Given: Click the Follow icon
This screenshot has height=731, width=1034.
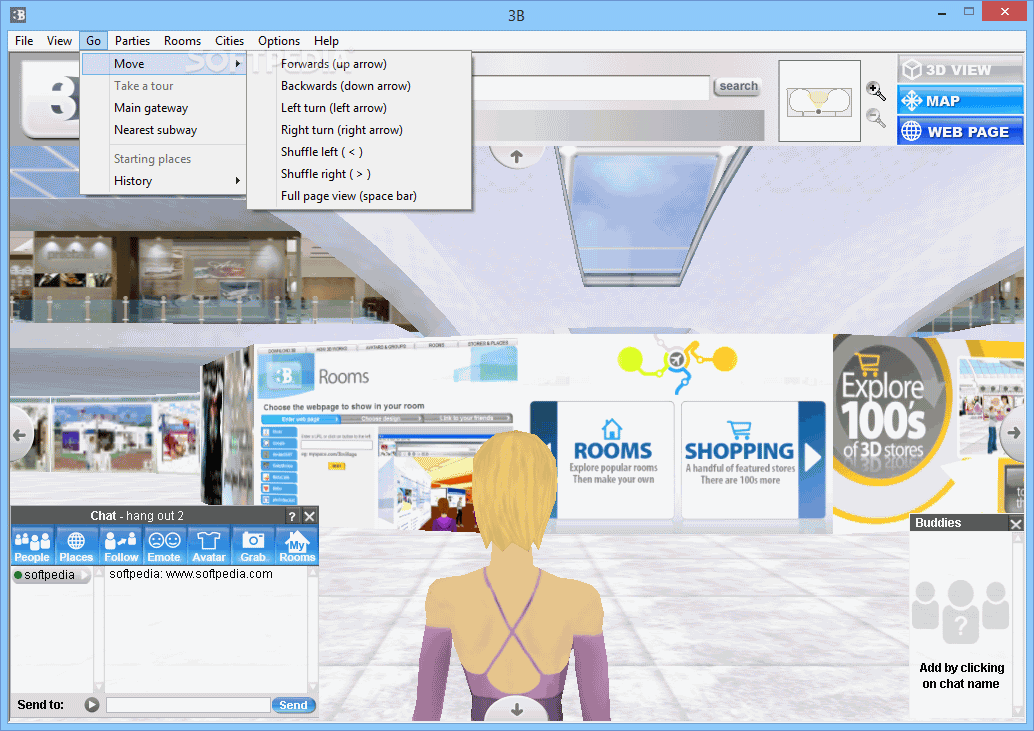Looking at the screenshot, I should [121, 545].
